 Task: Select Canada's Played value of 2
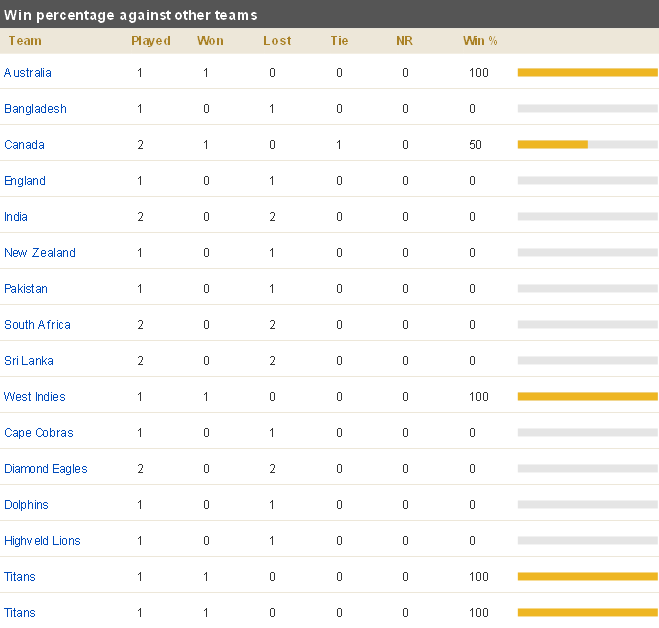[x=140, y=145]
